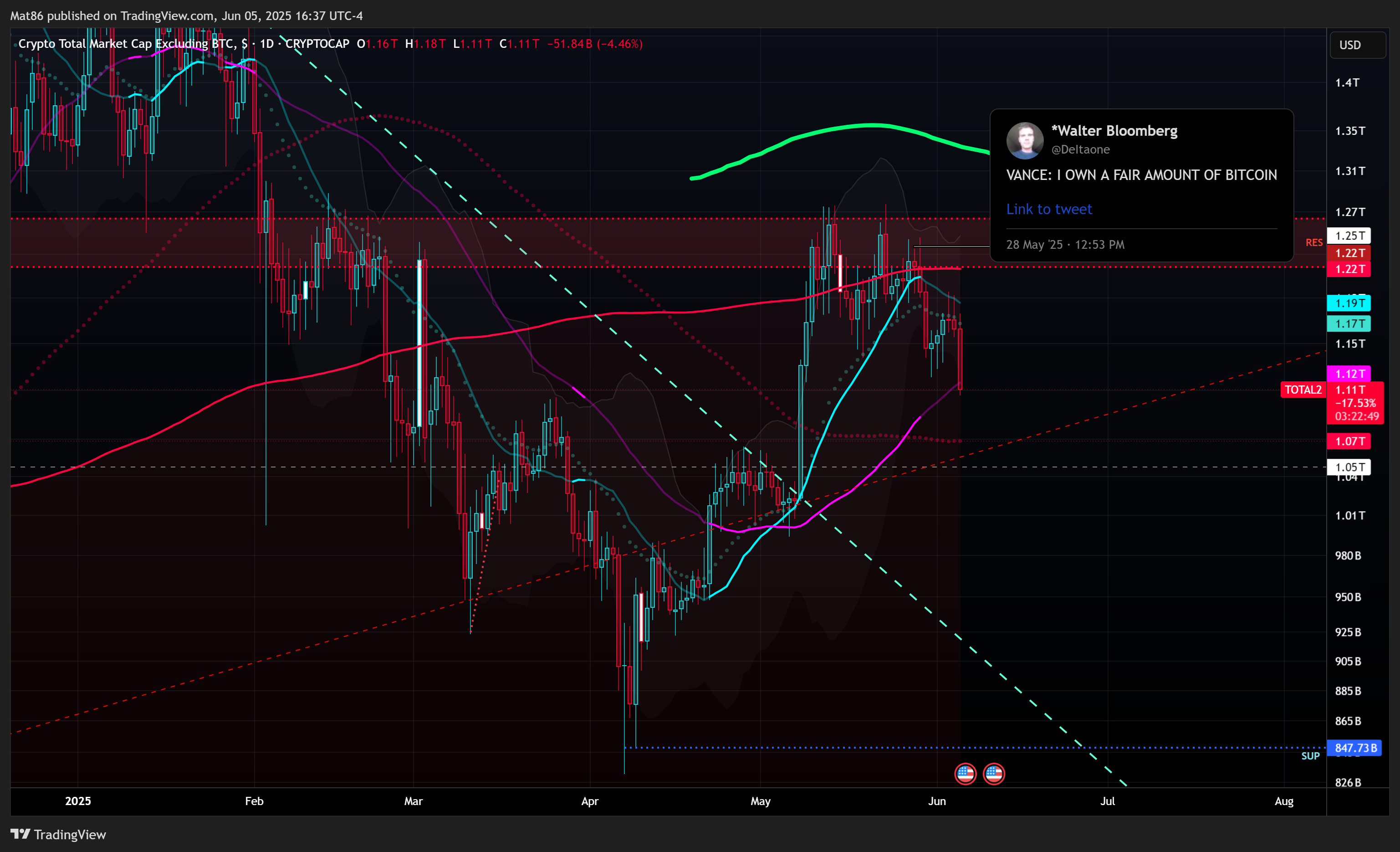Click the left US flag economic event icon
This screenshot has height=852, width=1400.
(x=965, y=774)
